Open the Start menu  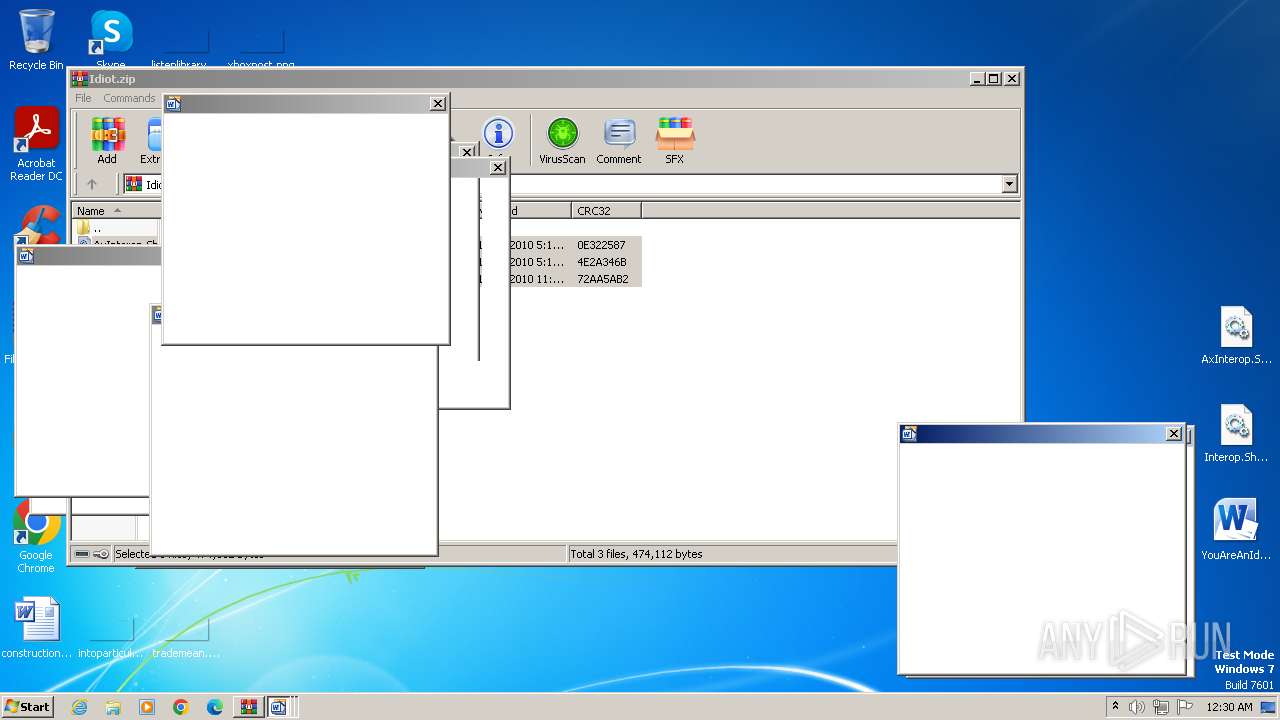point(28,707)
